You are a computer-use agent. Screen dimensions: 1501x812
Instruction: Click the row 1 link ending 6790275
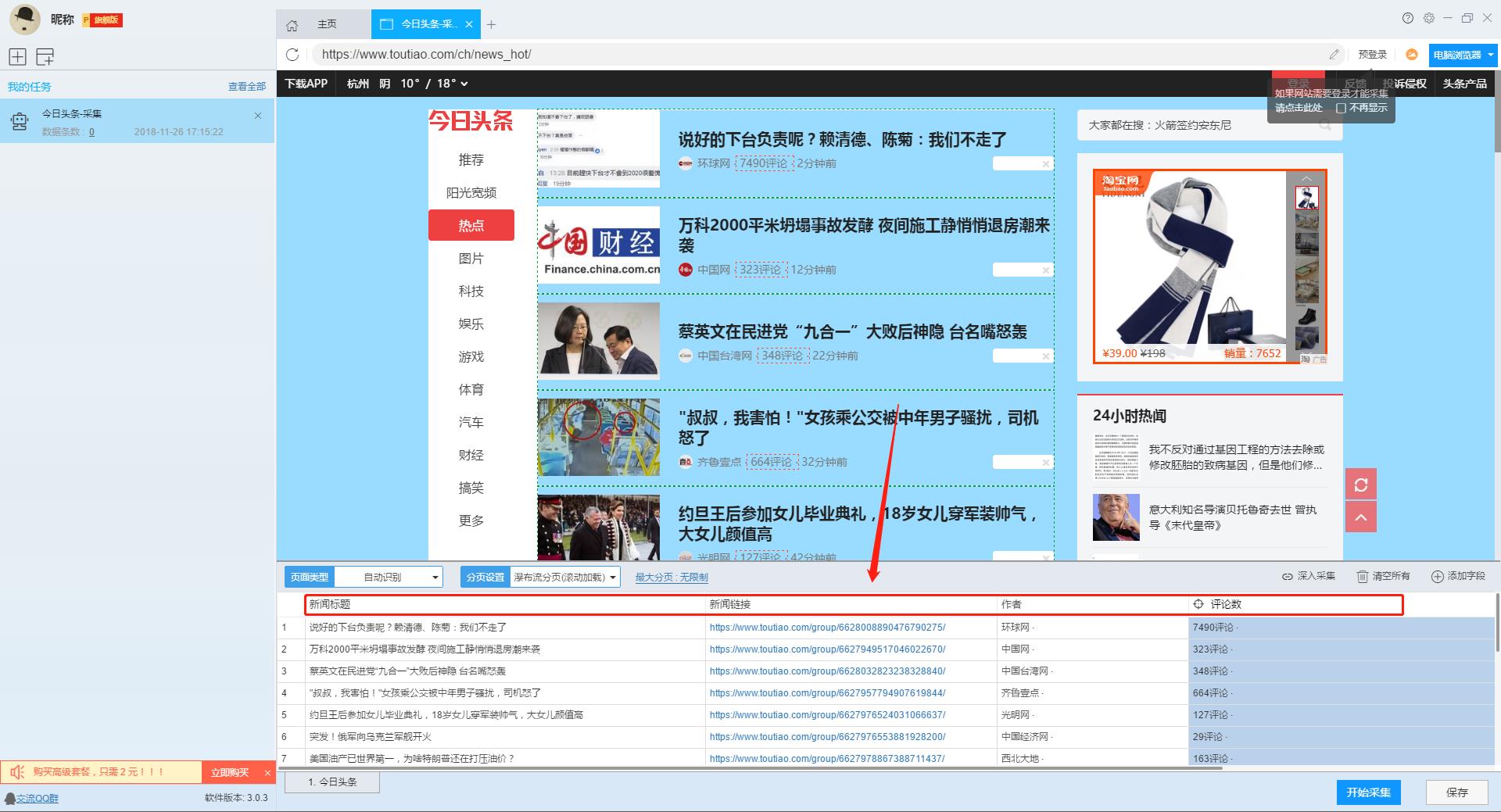click(x=827, y=628)
